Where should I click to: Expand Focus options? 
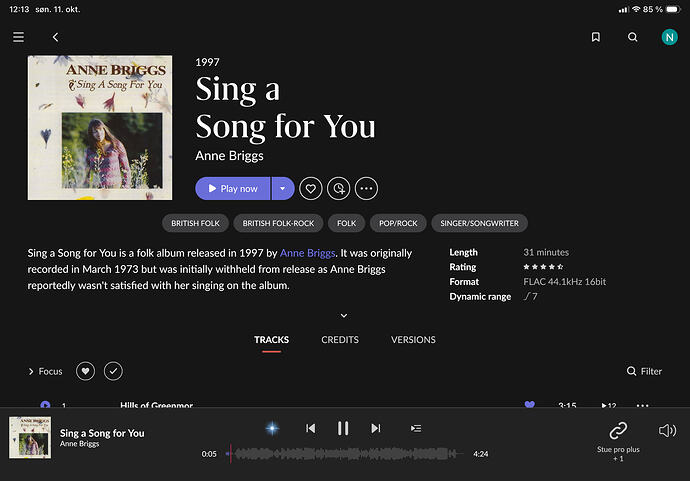45,371
